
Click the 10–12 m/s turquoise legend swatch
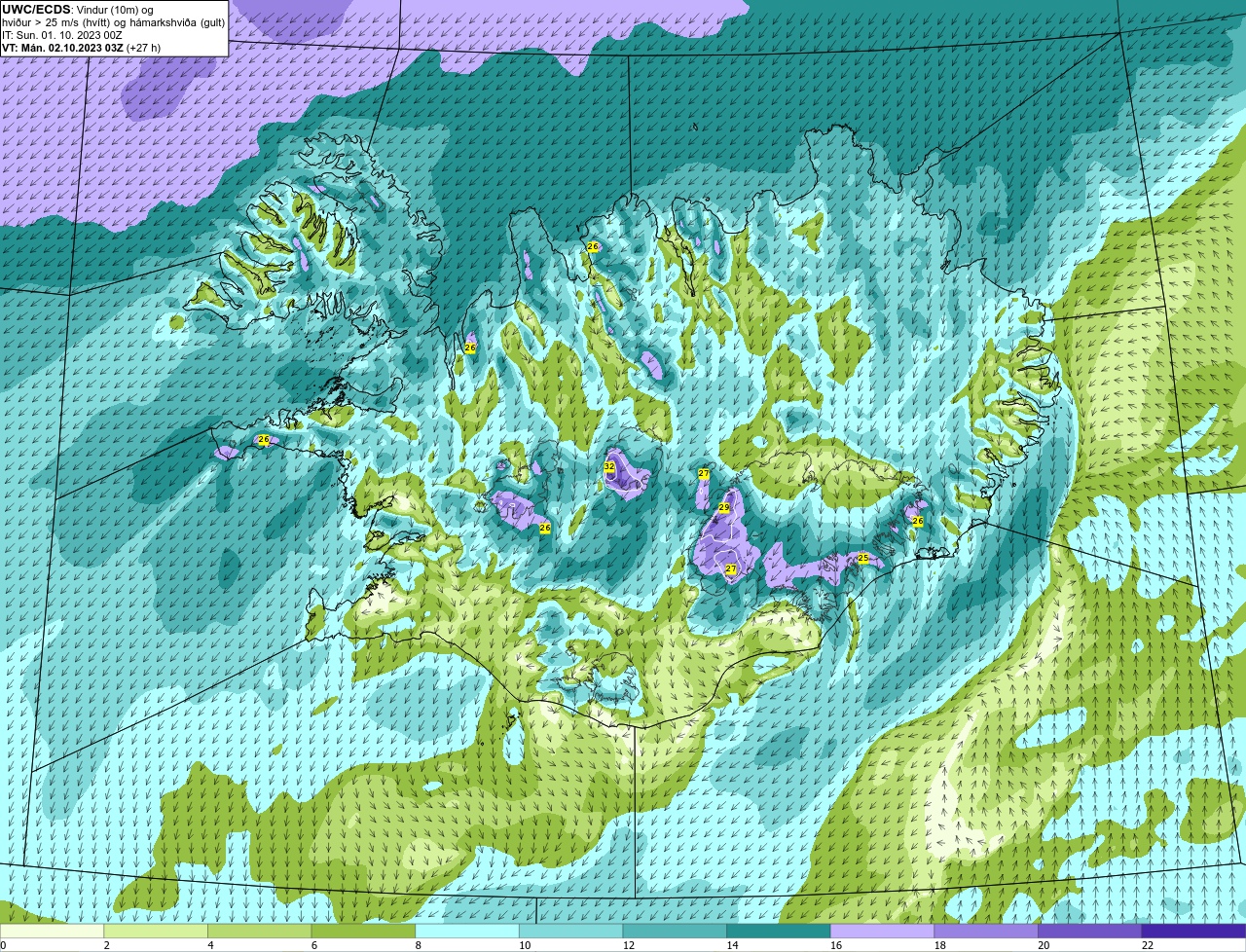point(571,932)
